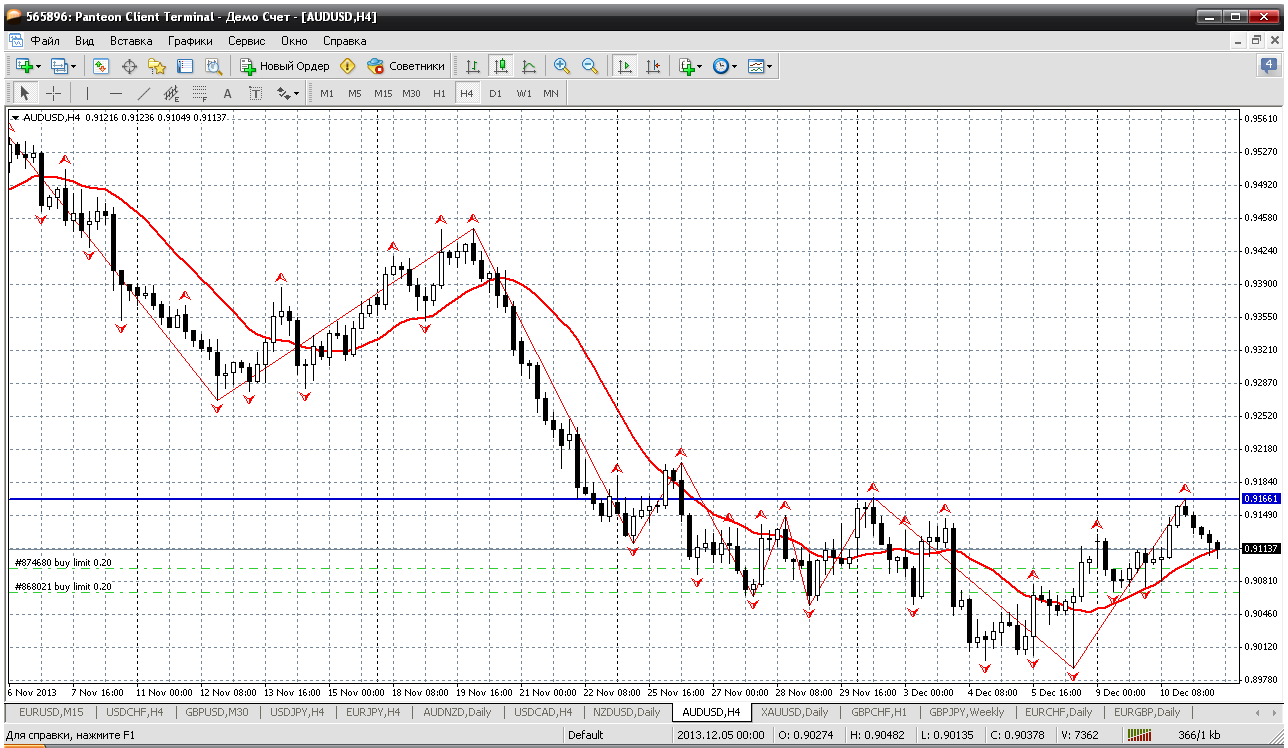Open the Вставка menu
This screenshot has width=1288, height=748.
tap(131, 41)
